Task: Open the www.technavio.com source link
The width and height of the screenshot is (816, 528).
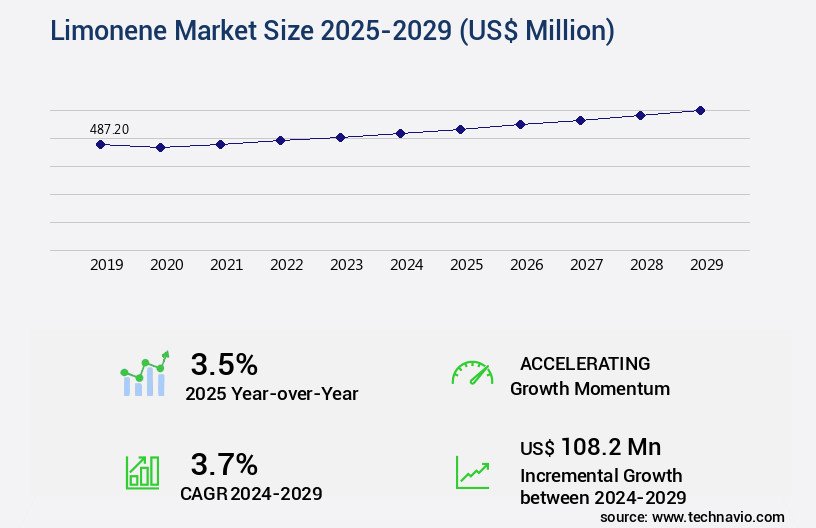Action: click(x=718, y=516)
